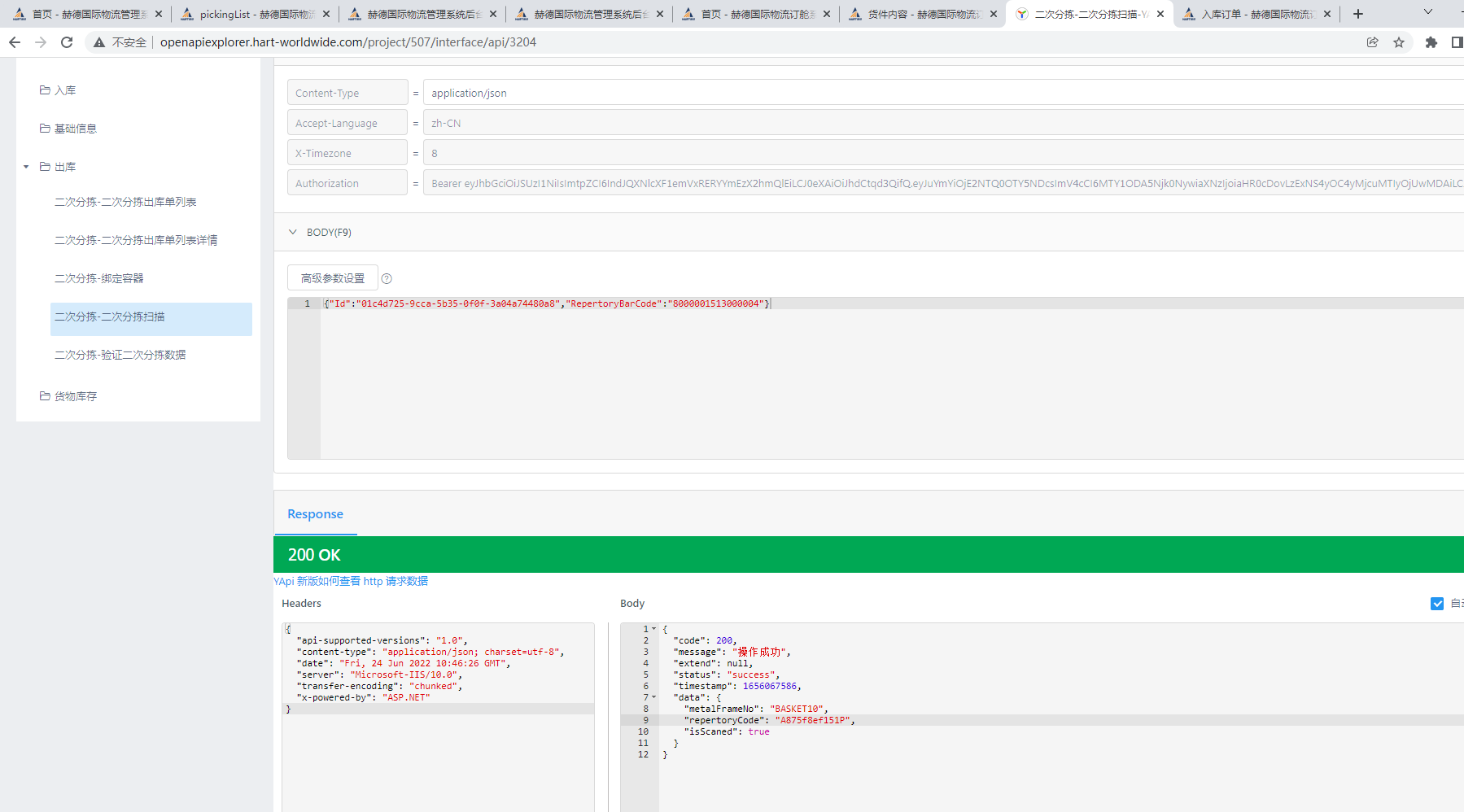The image size is (1464, 812).
Task: Click the share page icon in address bar
Action: 1372,42
